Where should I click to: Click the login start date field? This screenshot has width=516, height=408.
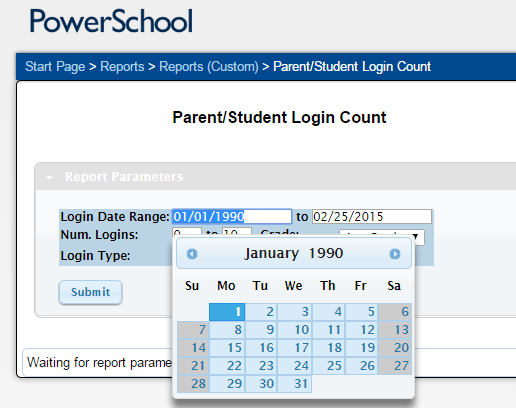click(232, 217)
